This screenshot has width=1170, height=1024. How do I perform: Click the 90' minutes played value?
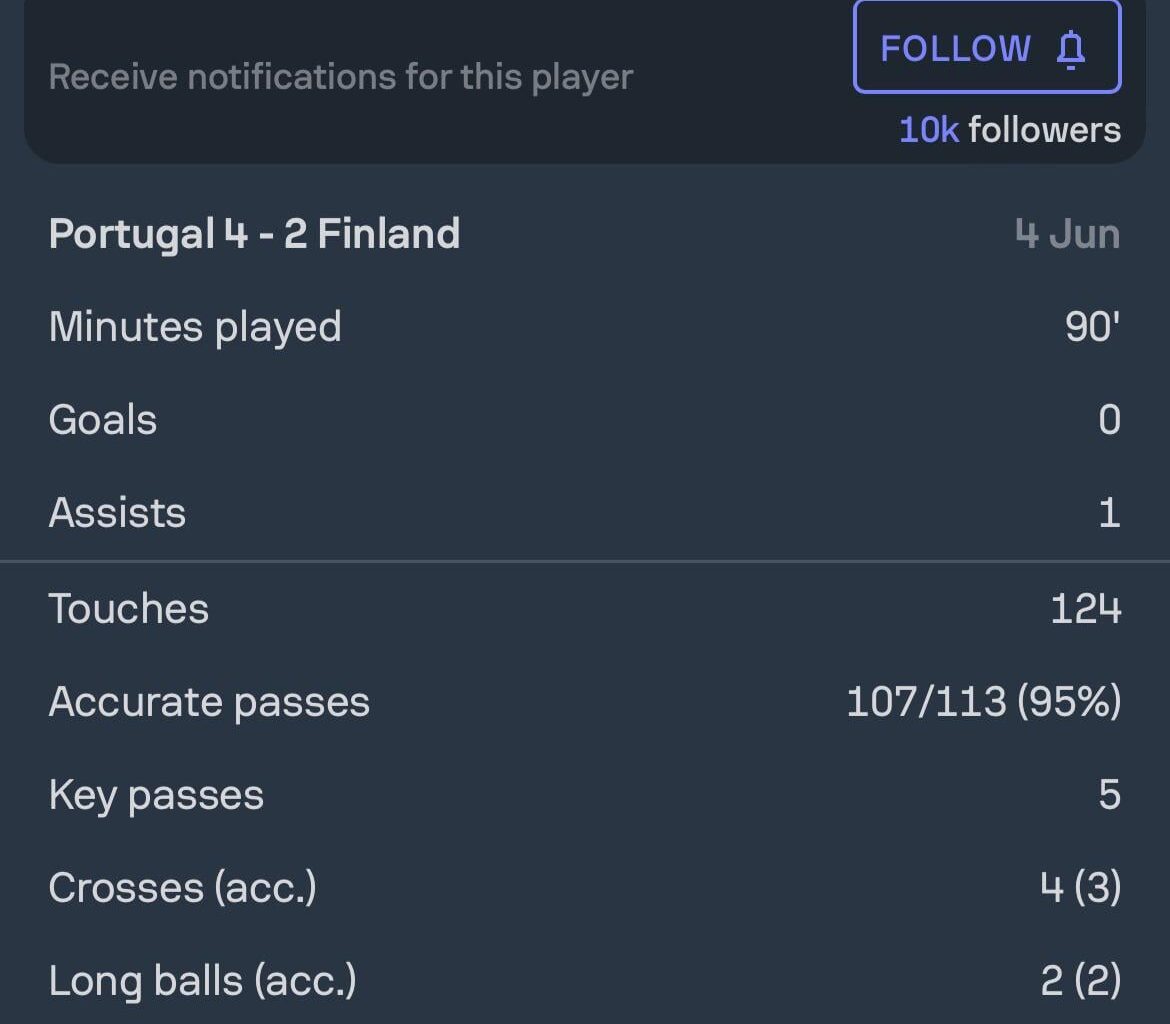pyautogui.click(x=1094, y=326)
